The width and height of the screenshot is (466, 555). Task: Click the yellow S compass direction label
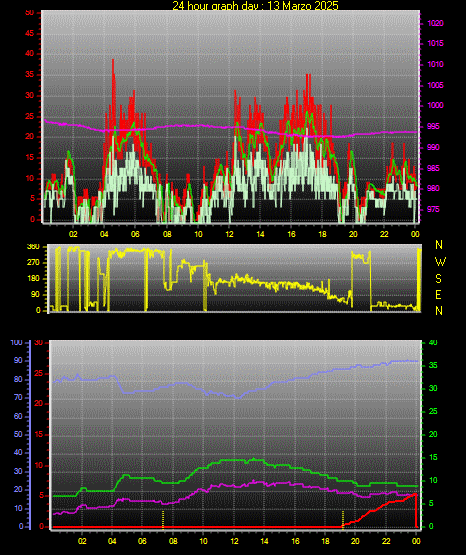[x=438, y=279]
